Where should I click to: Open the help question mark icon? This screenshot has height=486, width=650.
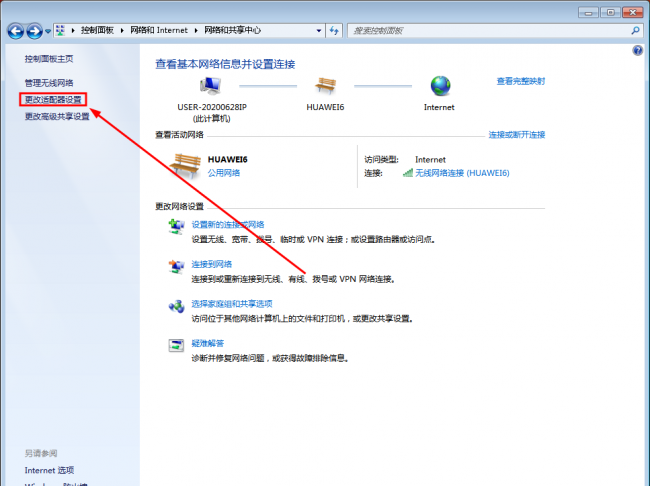click(x=638, y=51)
